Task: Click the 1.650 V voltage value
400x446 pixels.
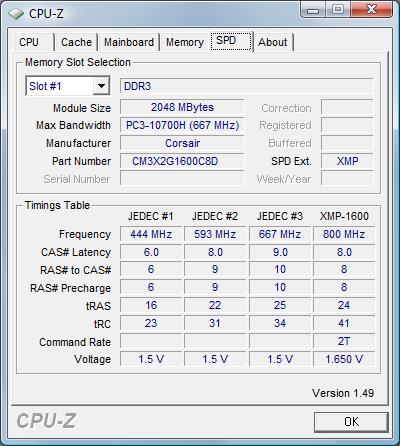Action: [344, 359]
